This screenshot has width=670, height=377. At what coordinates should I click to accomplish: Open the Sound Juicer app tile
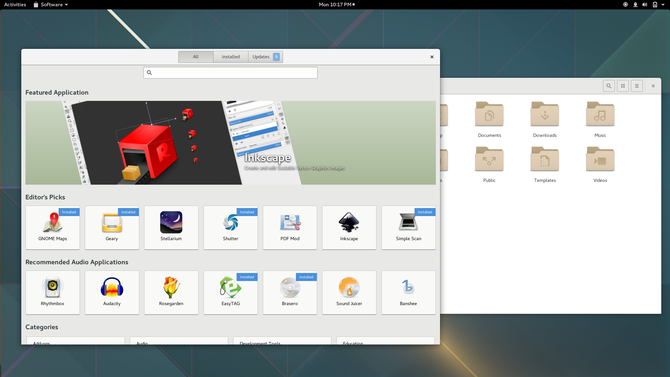tap(349, 292)
